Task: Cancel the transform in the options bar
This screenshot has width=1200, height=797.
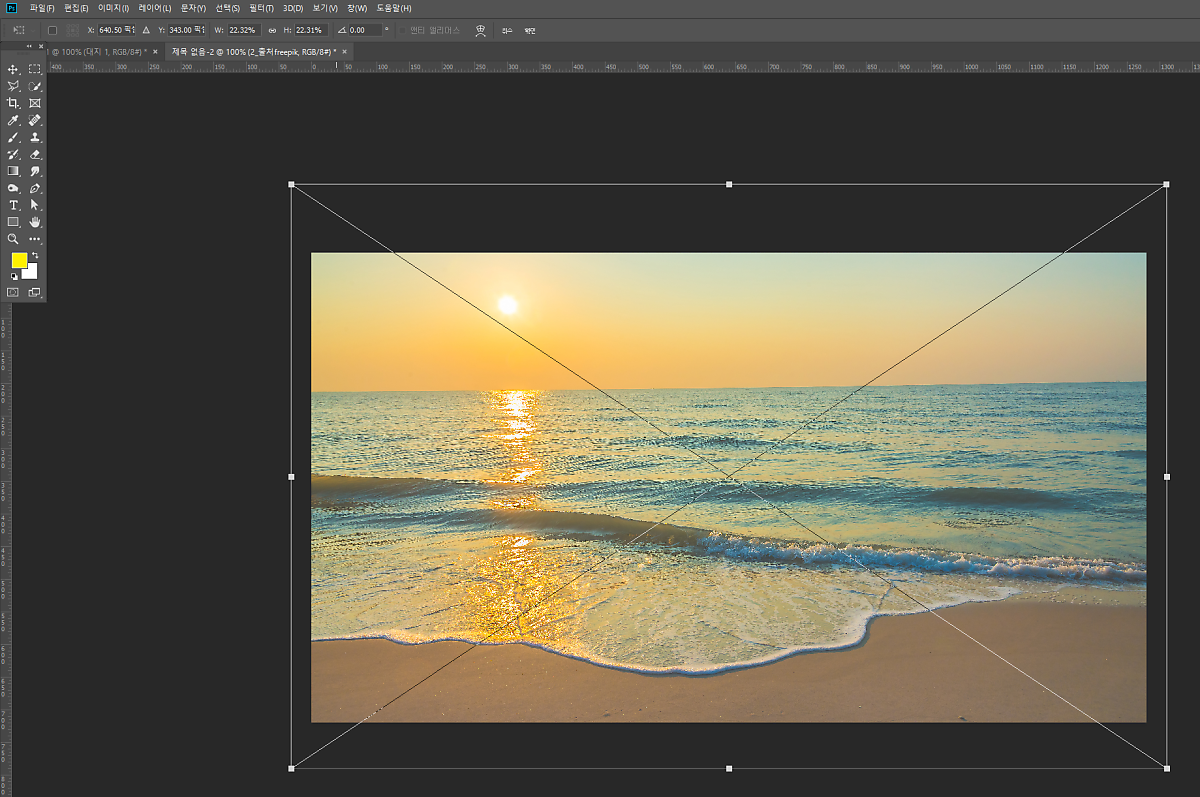Action: (x=507, y=30)
